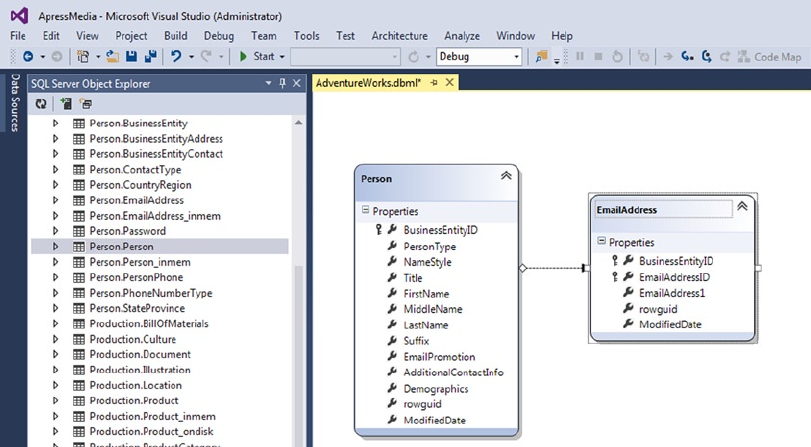Select the Person.StateProvince table

click(x=137, y=308)
